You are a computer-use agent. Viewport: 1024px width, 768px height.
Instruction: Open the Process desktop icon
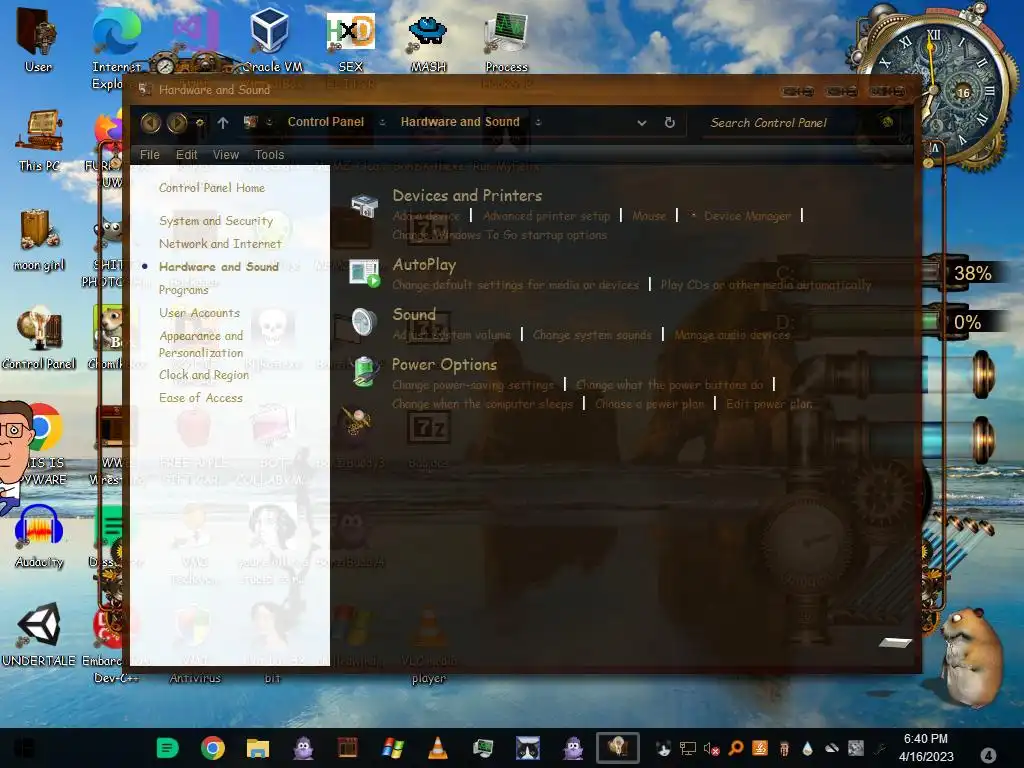506,40
